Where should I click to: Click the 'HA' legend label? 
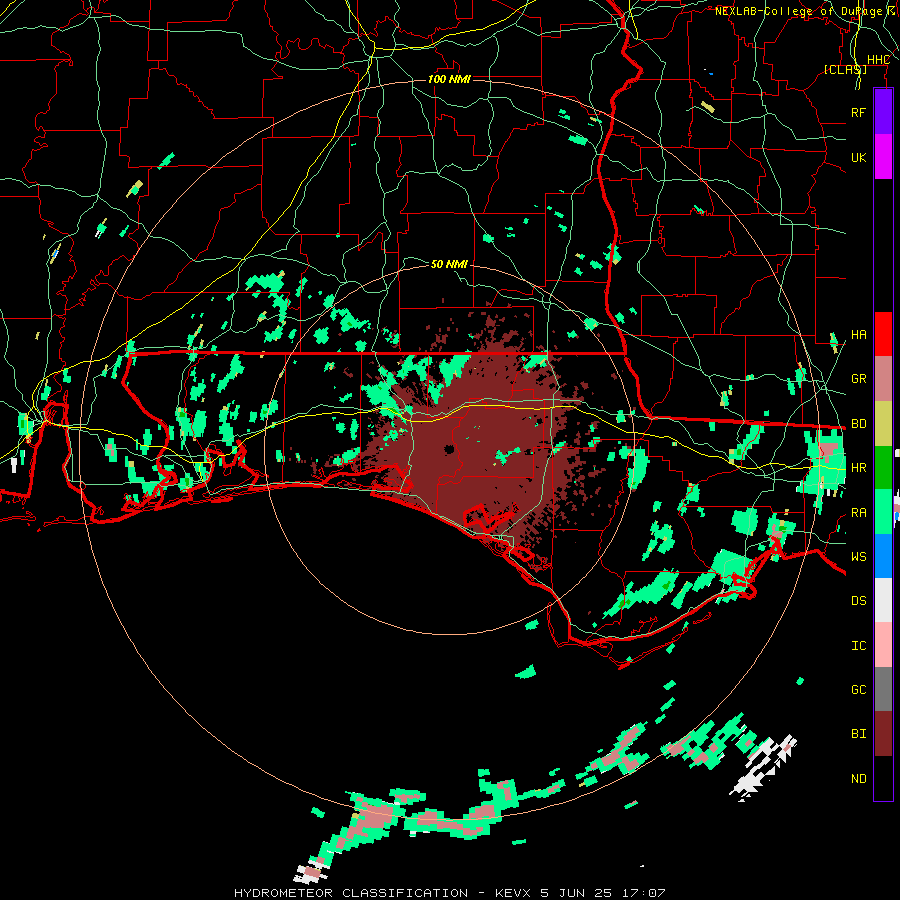pos(858,335)
